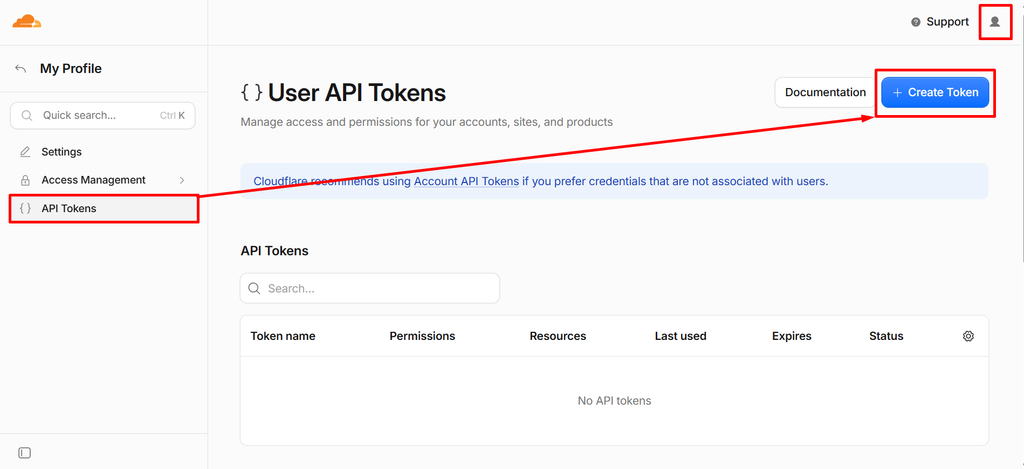Click in the API Tokens search box

370,288
